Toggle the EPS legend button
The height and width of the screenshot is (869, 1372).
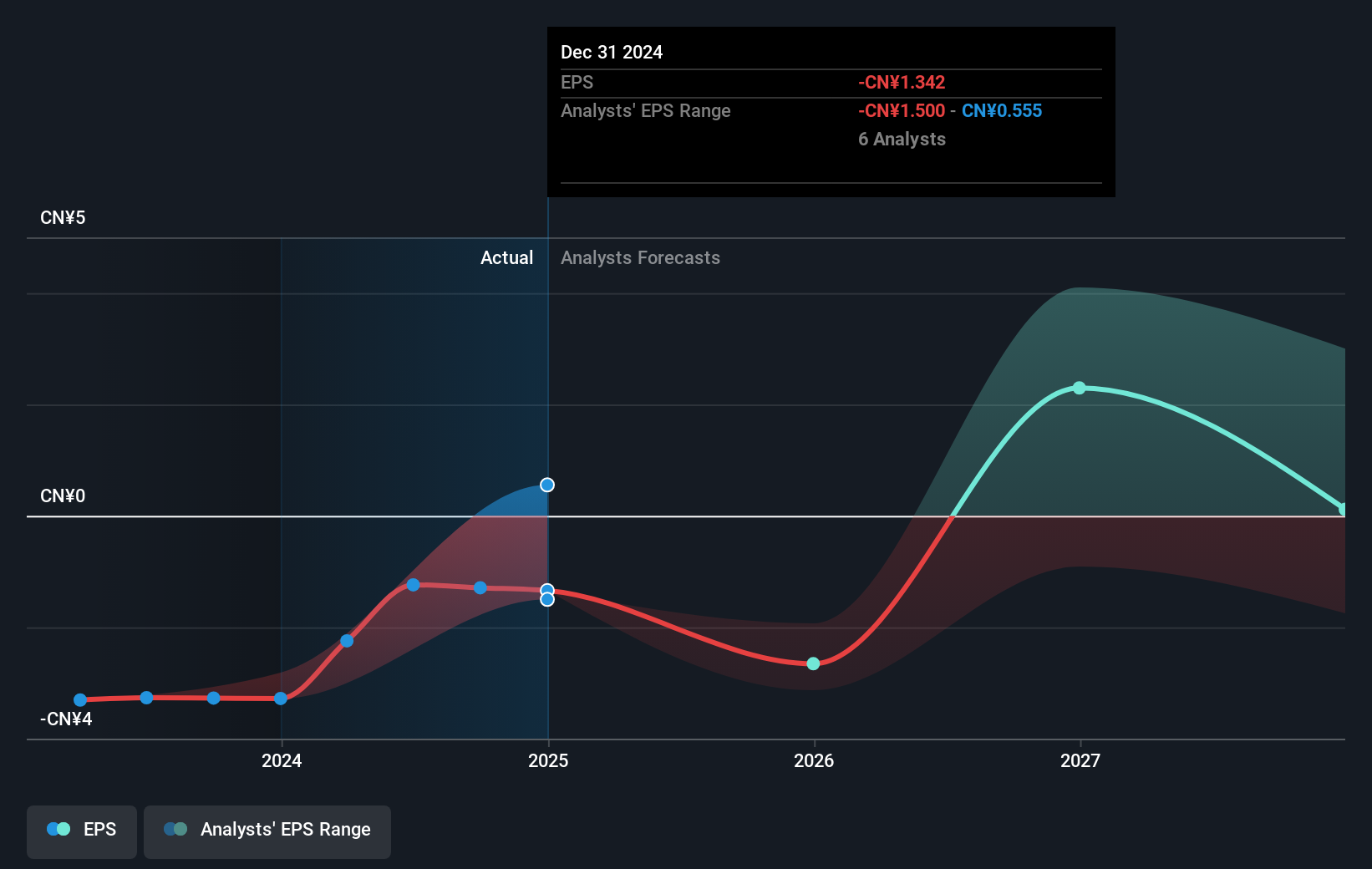point(82,831)
